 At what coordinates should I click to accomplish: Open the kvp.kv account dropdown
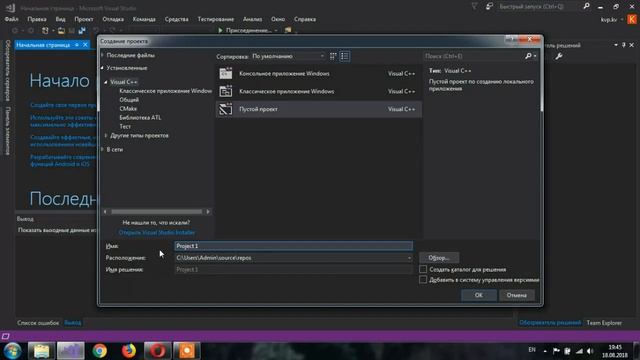pyautogui.click(x=622, y=19)
